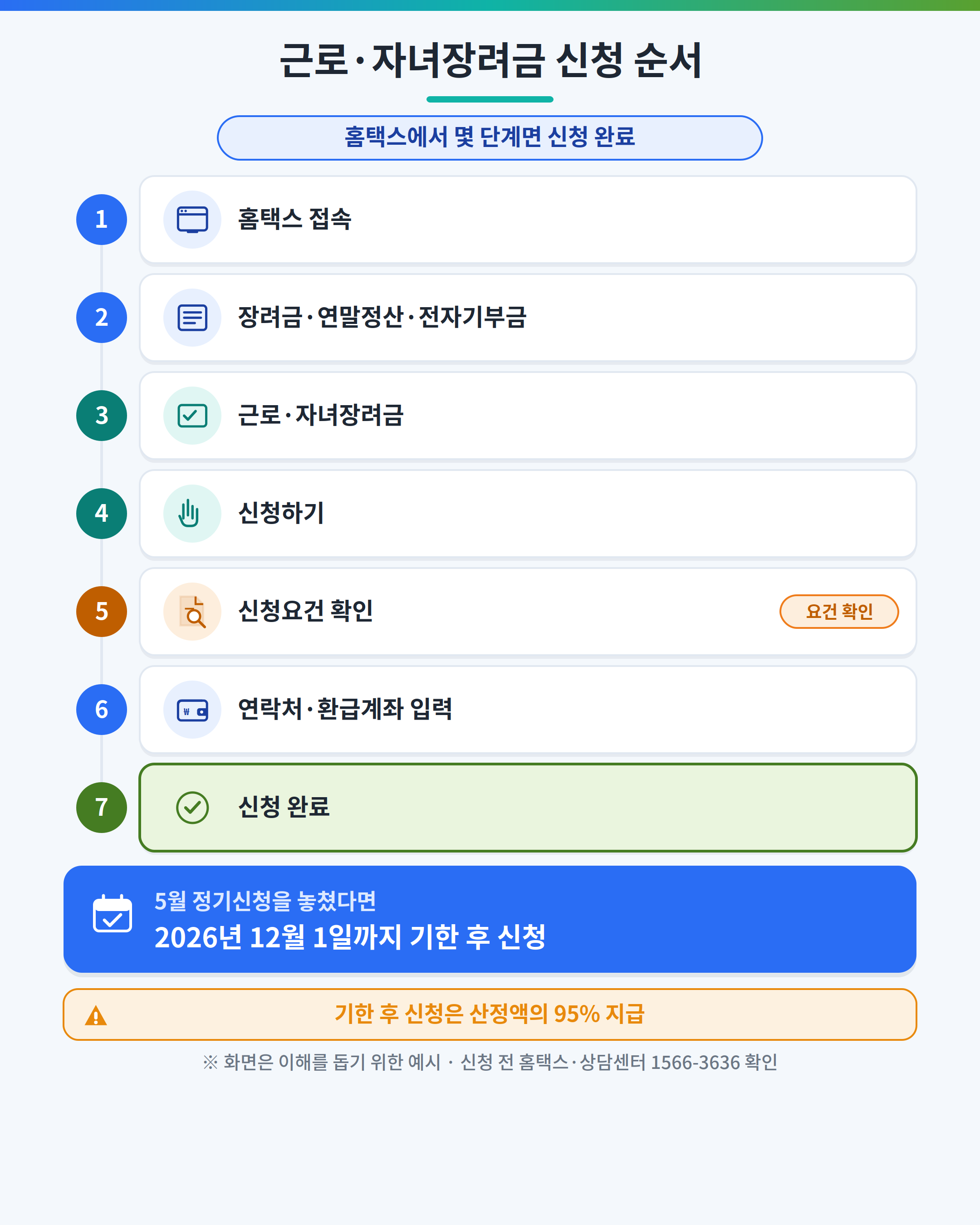The width and height of the screenshot is (980, 1225).
Task: Click the 산정액의 95% 지급 notice bar
Action: [x=490, y=1014]
